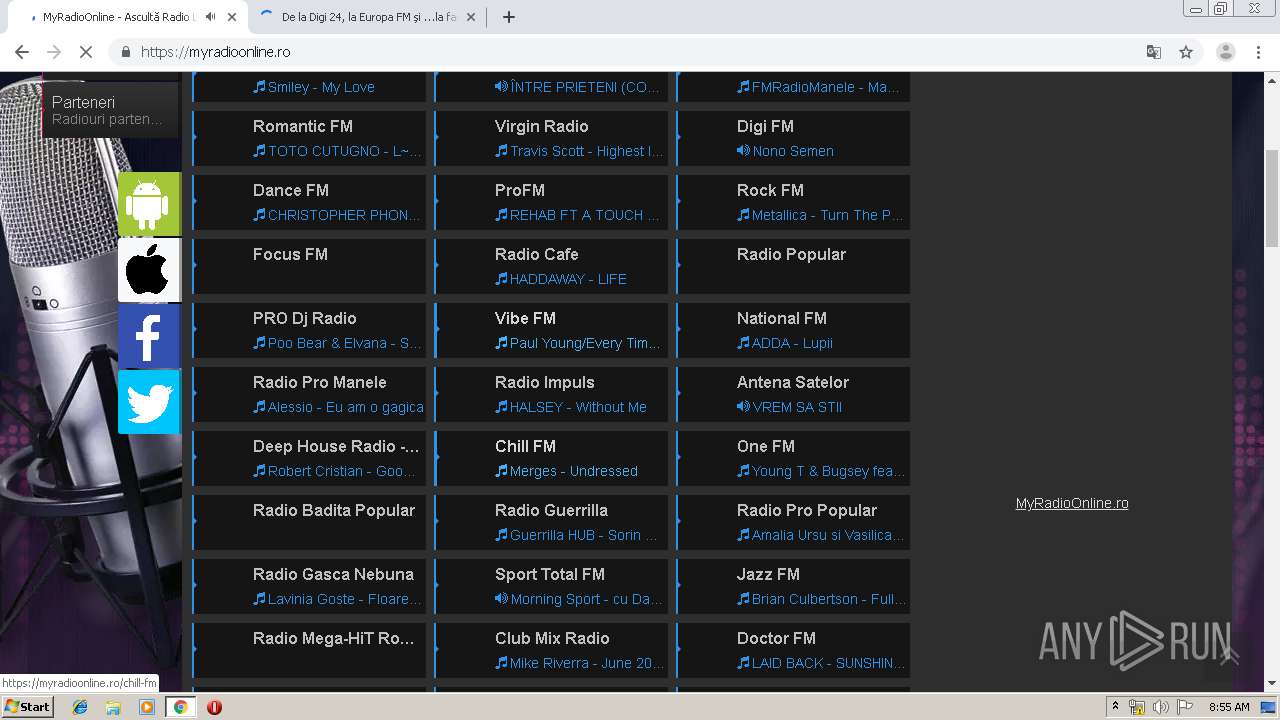Viewport: 1280px width, 720px height.
Task: Click the page vertical scrollbar thumb
Action: coord(1271,198)
